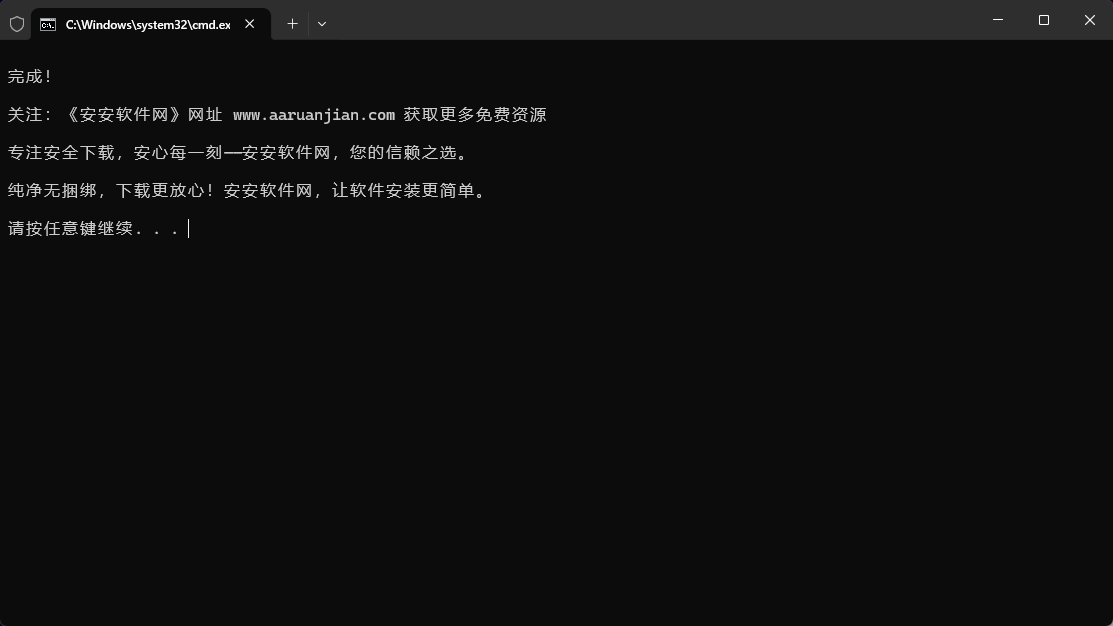This screenshot has width=1113, height=626.
Task: Expand the profiles menu with the down arrow
Action: pos(322,23)
